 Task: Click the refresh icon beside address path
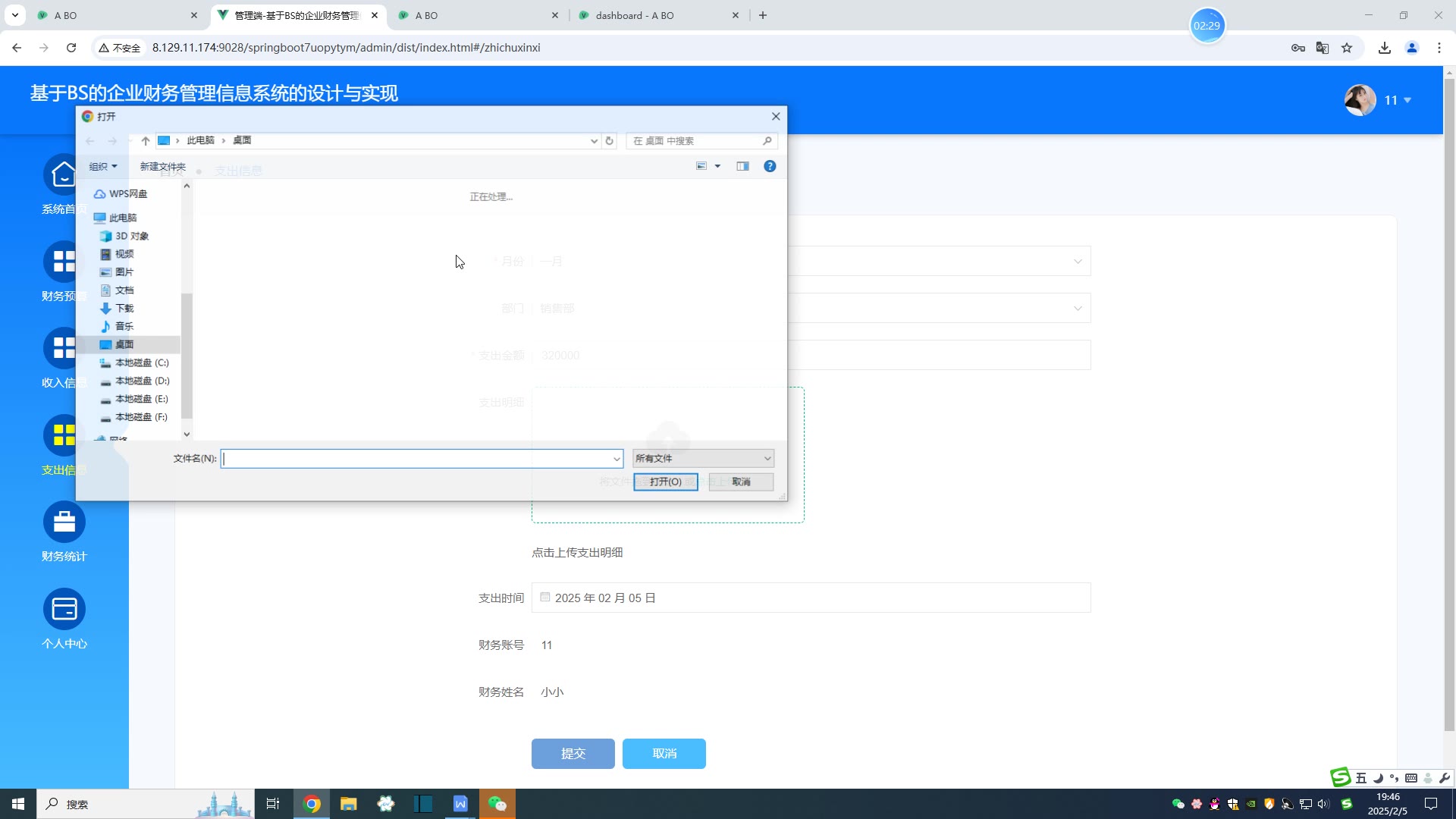coord(609,141)
